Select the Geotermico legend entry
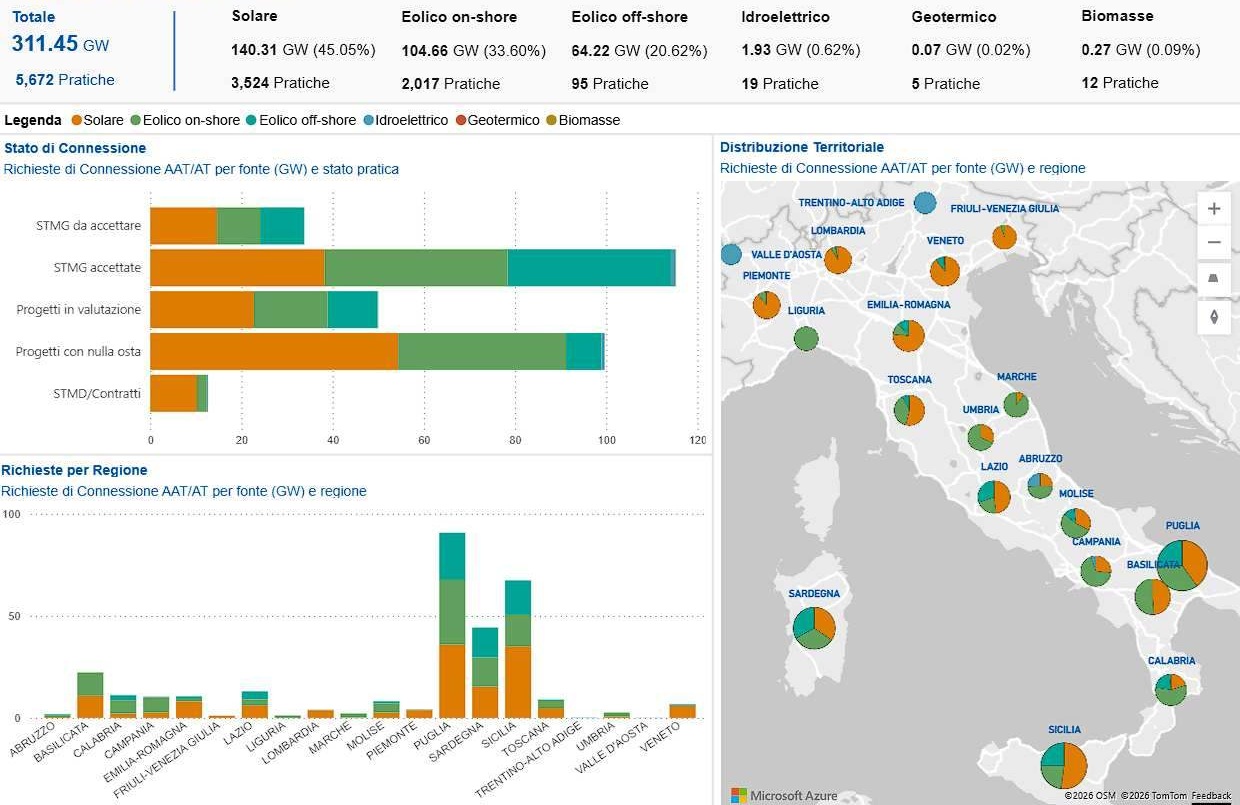The width and height of the screenshot is (1240, 805). 497,120
